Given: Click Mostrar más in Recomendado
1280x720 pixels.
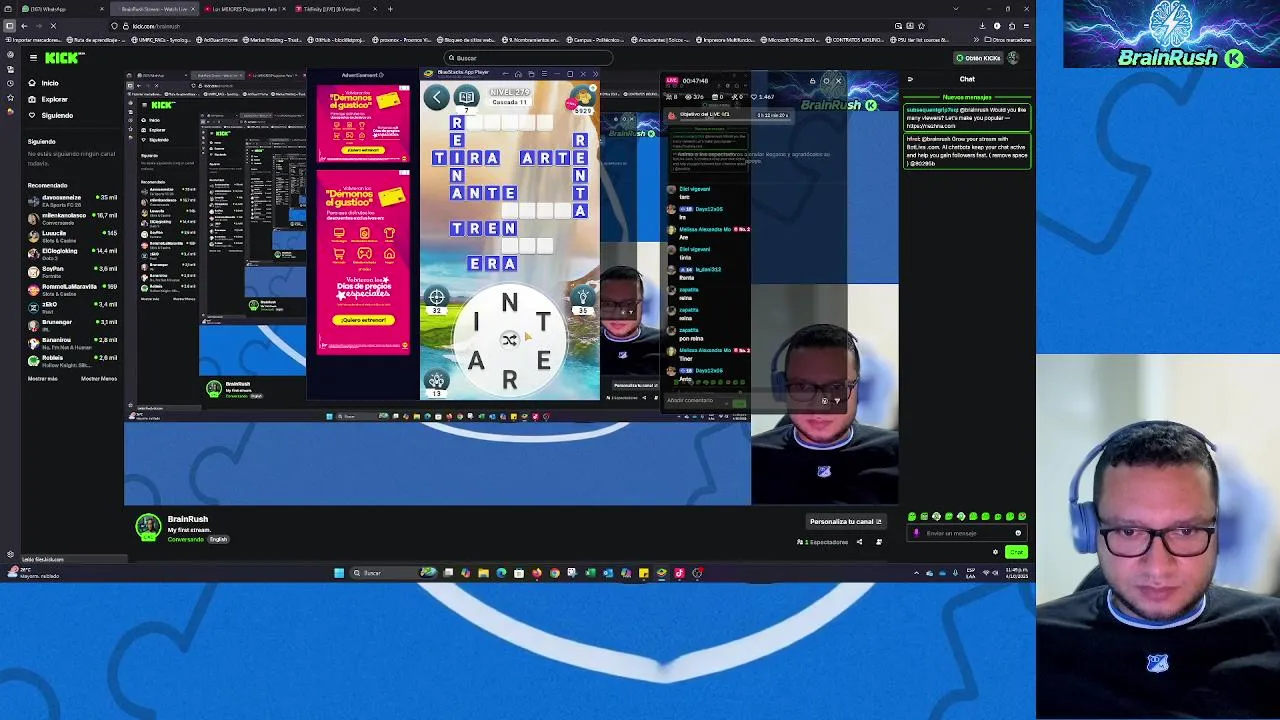Looking at the screenshot, I should point(43,379).
